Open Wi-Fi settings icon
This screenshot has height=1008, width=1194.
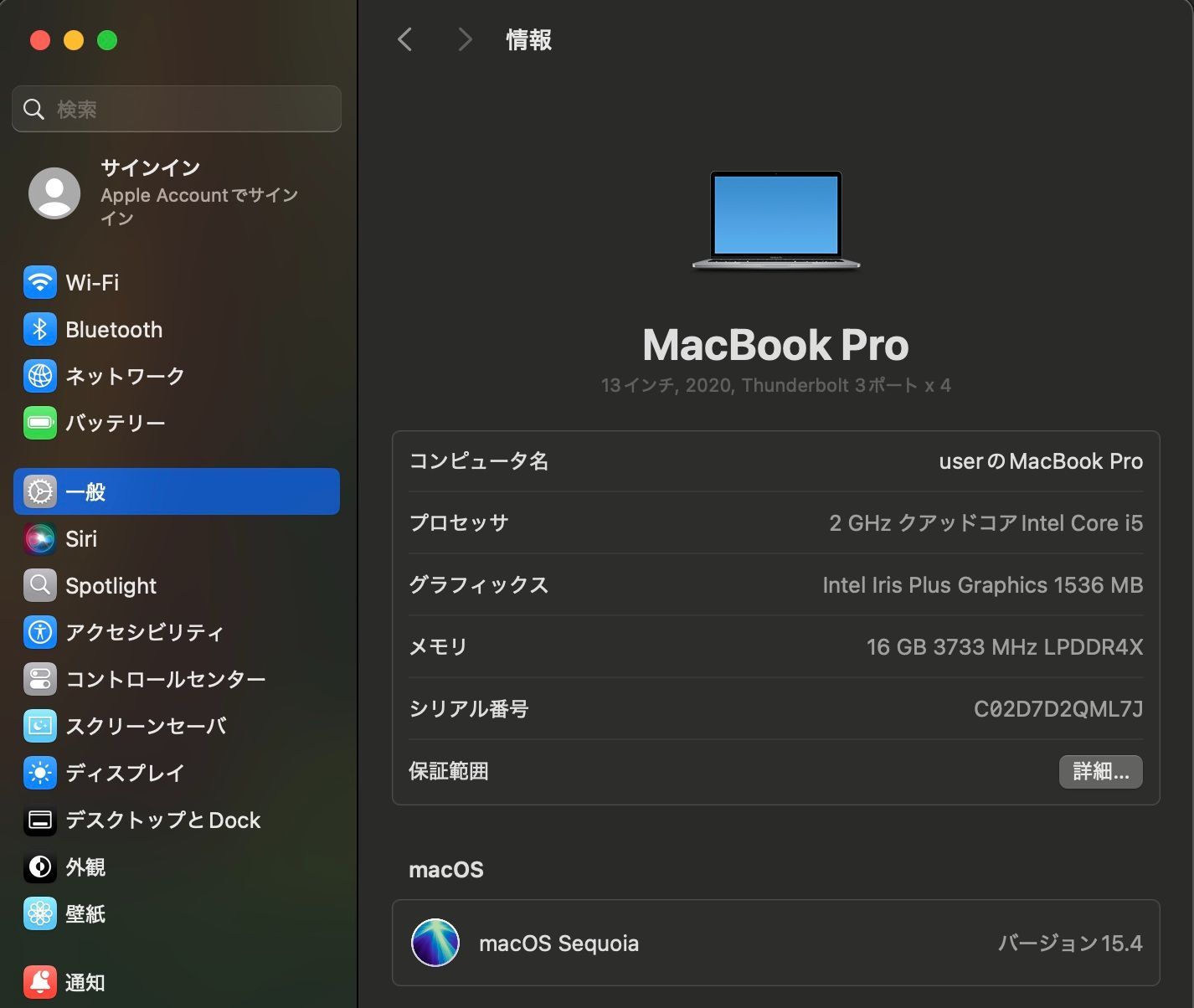[40, 283]
